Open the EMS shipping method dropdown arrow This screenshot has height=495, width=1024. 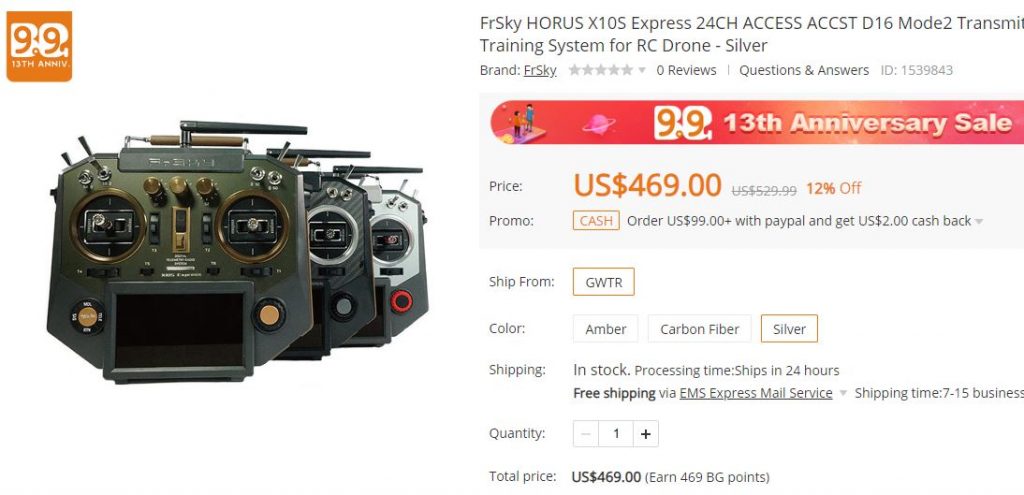pos(842,393)
